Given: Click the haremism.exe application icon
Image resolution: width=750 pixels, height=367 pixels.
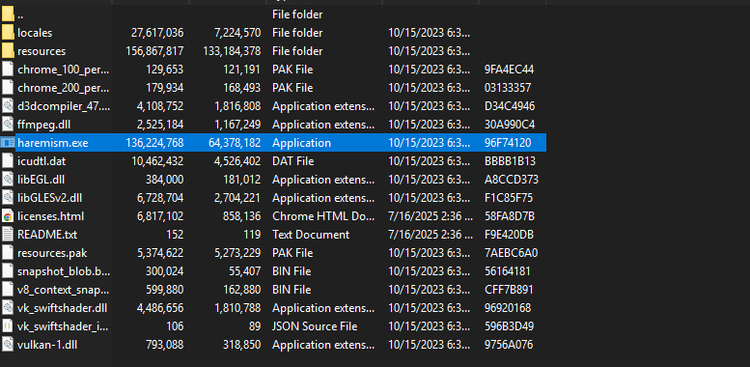Looking at the screenshot, I should (8, 143).
